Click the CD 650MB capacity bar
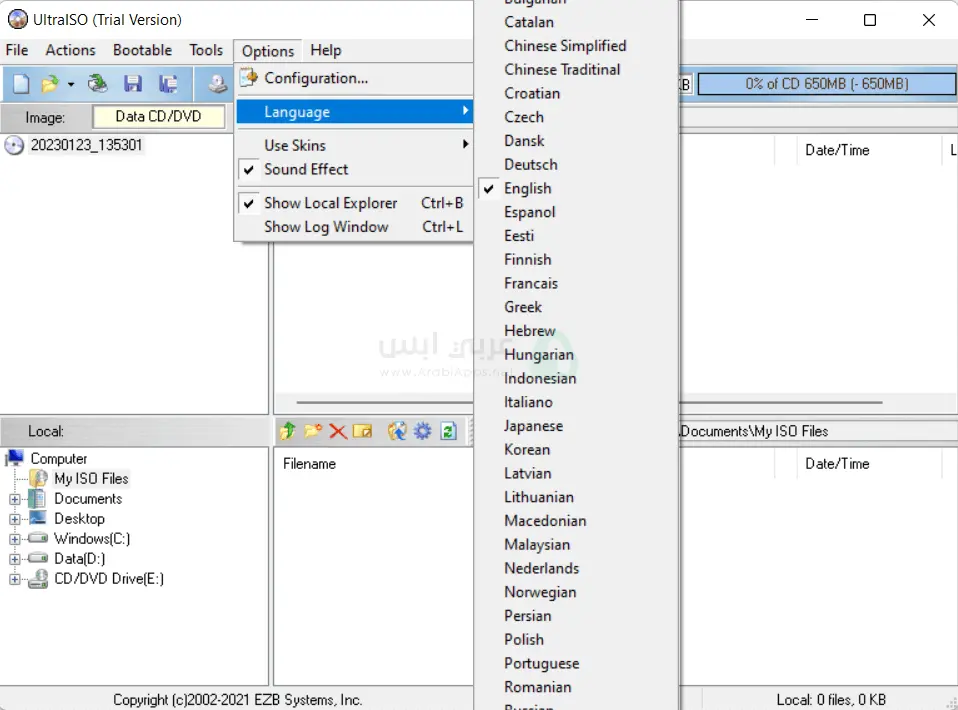 826,84
